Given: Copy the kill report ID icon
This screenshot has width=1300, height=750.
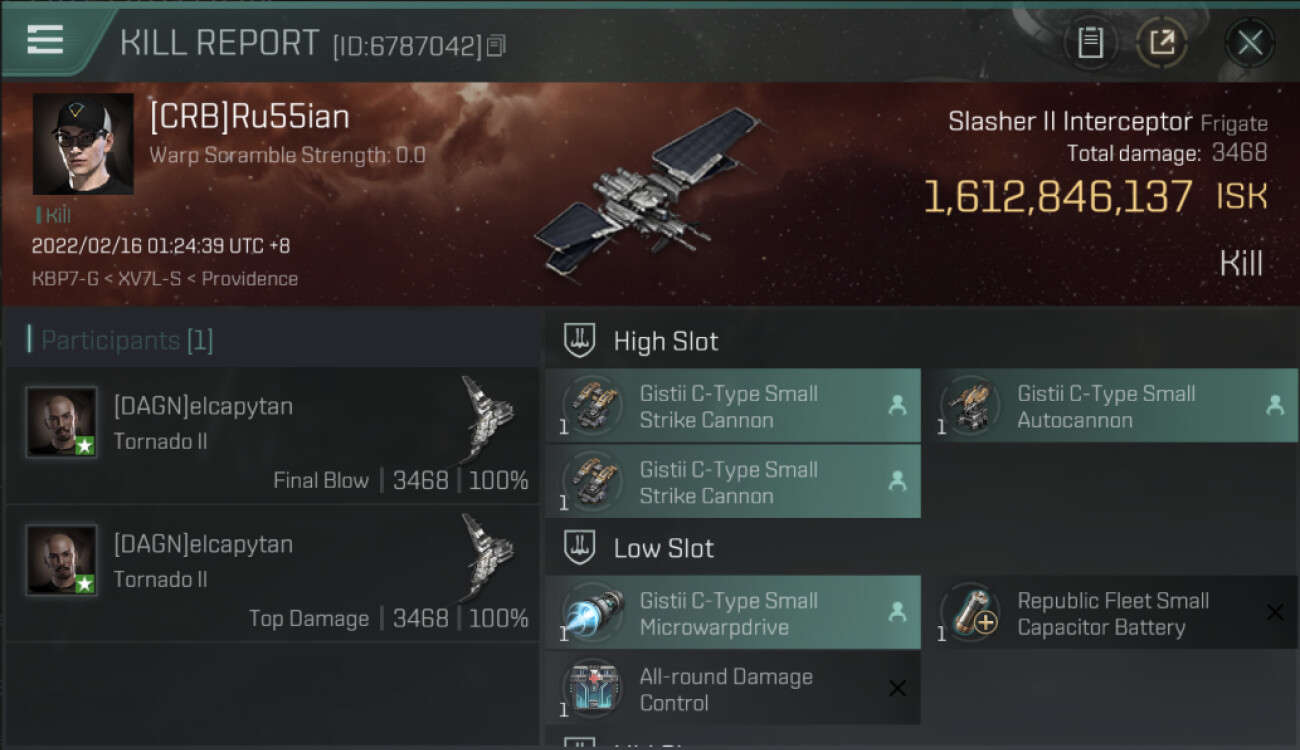Looking at the screenshot, I should [x=497, y=45].
